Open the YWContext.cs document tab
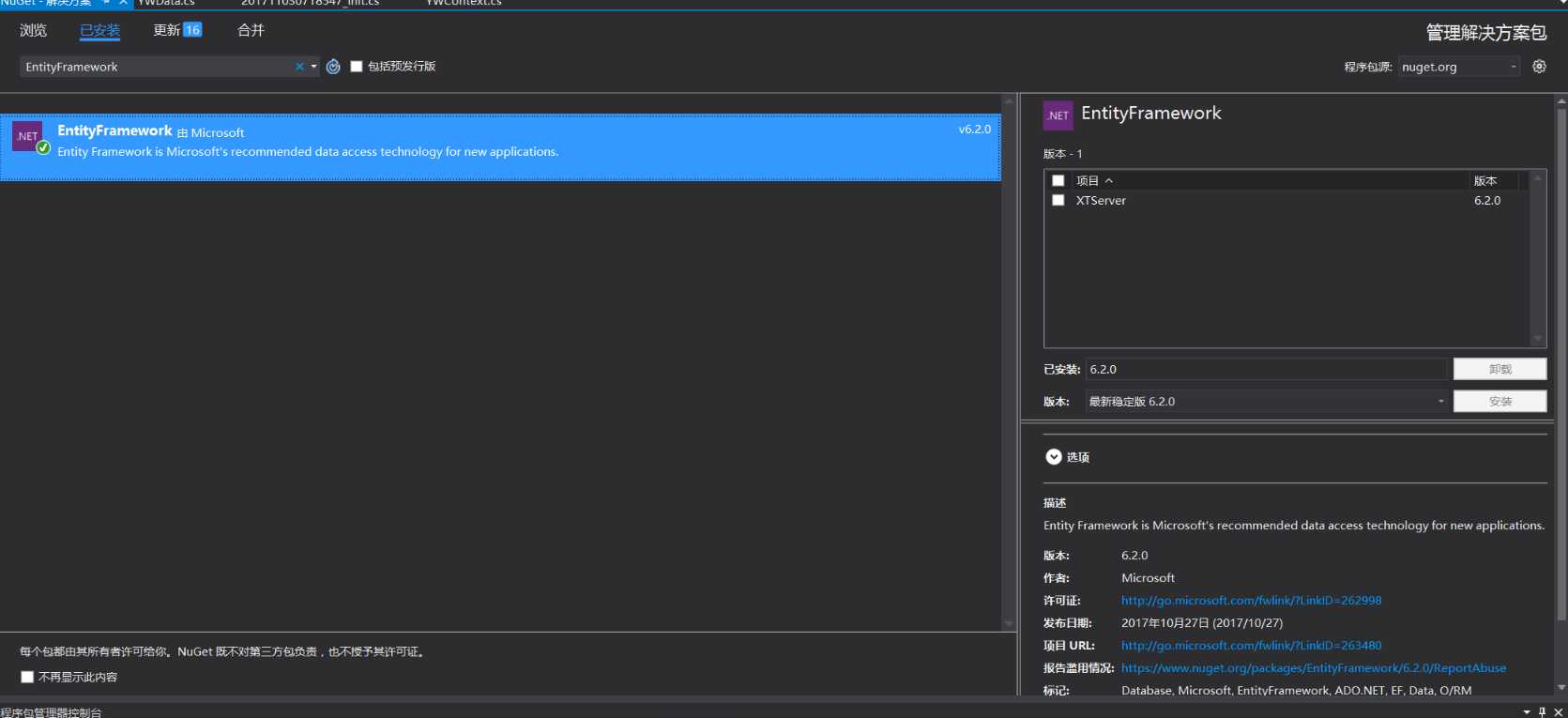The height and width of the screenshot is (718, 1568). point(464,3)
